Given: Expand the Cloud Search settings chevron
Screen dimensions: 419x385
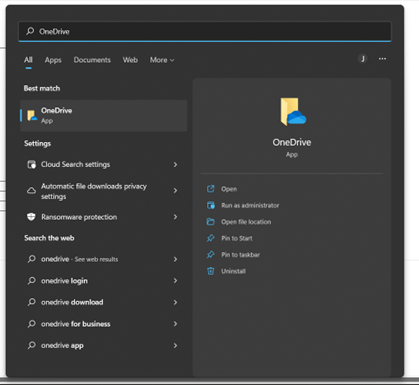Looking at the screenshot, I should pos(175,165).
